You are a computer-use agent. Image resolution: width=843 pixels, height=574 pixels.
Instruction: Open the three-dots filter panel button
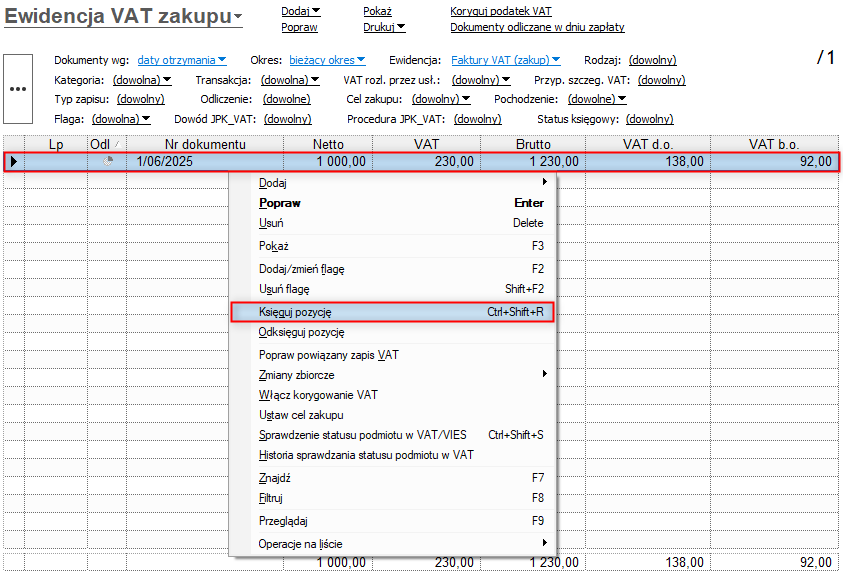pyautogui.click(x=18, y=89)
